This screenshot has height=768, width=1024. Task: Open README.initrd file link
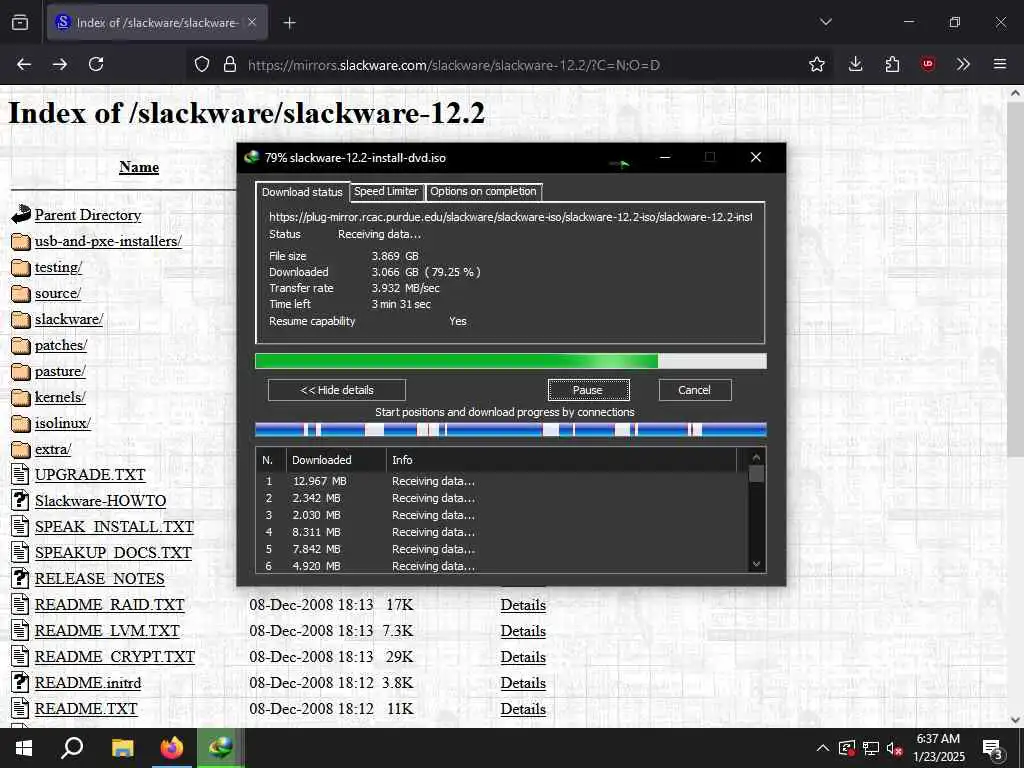(88, 682)
